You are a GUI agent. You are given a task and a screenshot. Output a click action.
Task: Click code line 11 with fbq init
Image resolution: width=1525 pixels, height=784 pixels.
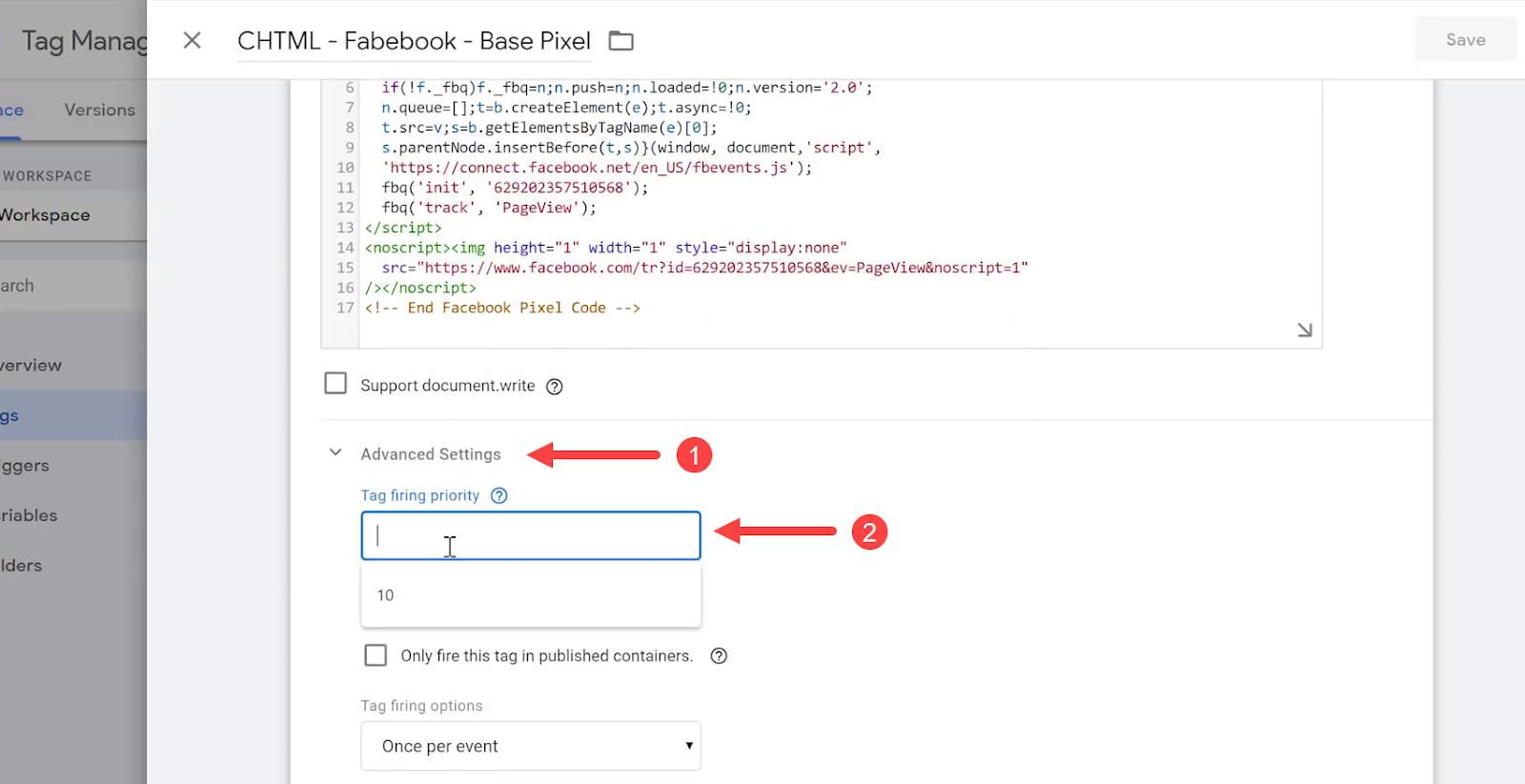tap(515, 188)
